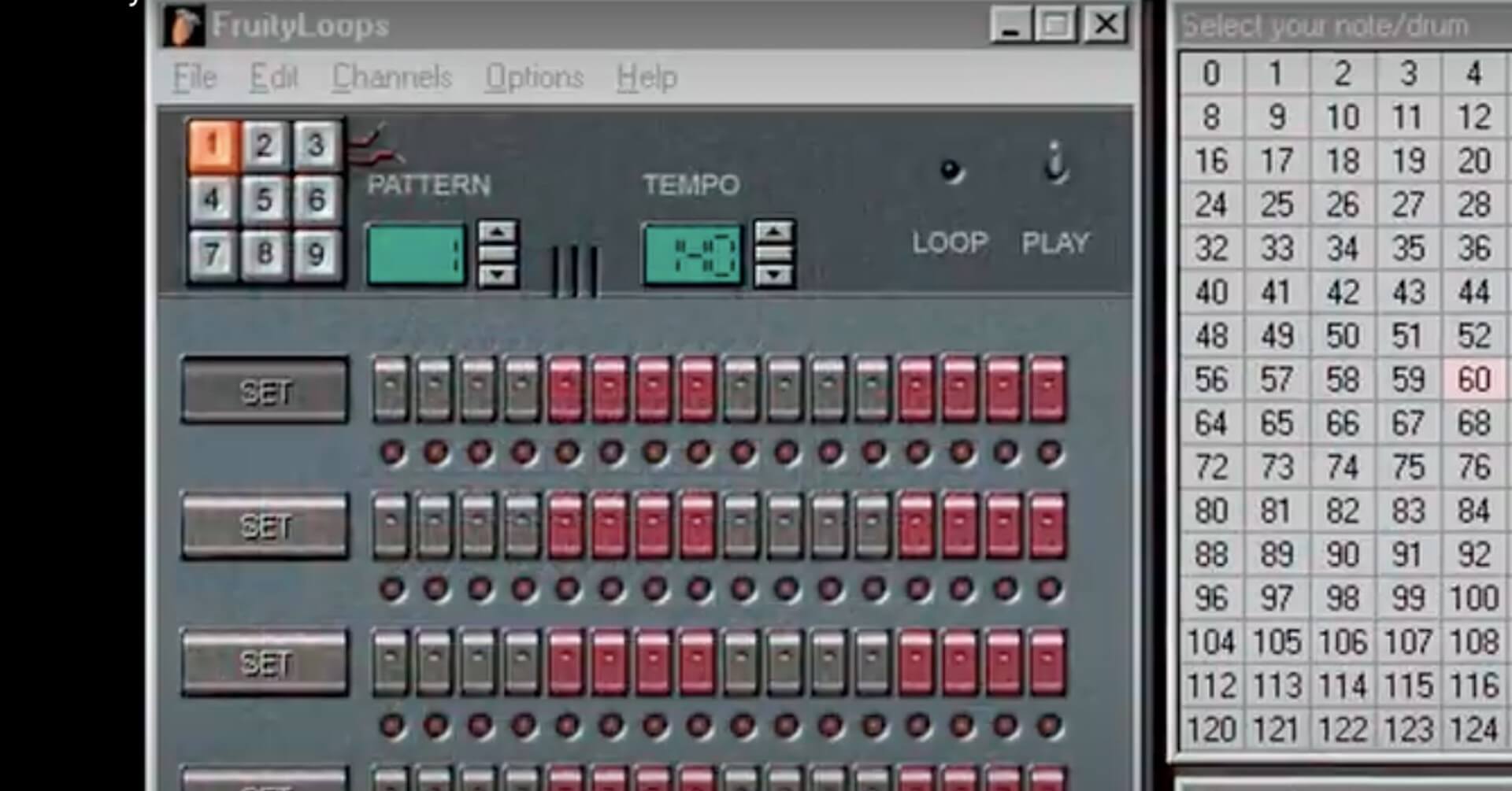Click first LED dot under second channel
Screen dimensions: 1512x791
(392, 589)
